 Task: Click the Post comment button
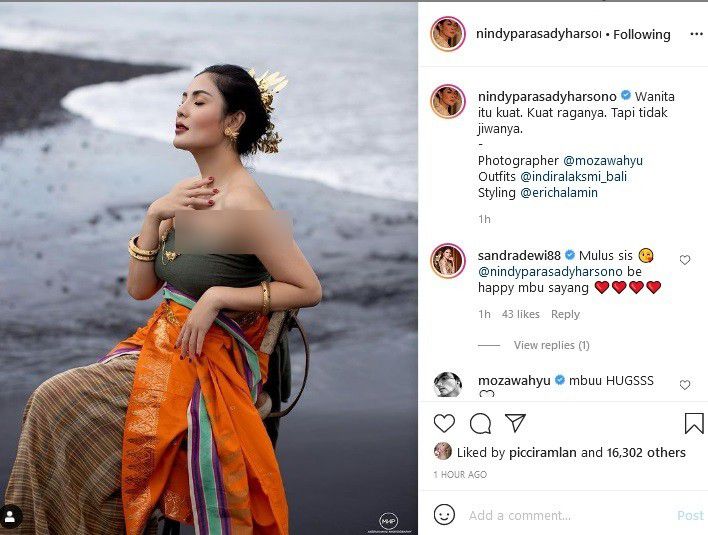[690, 515]
